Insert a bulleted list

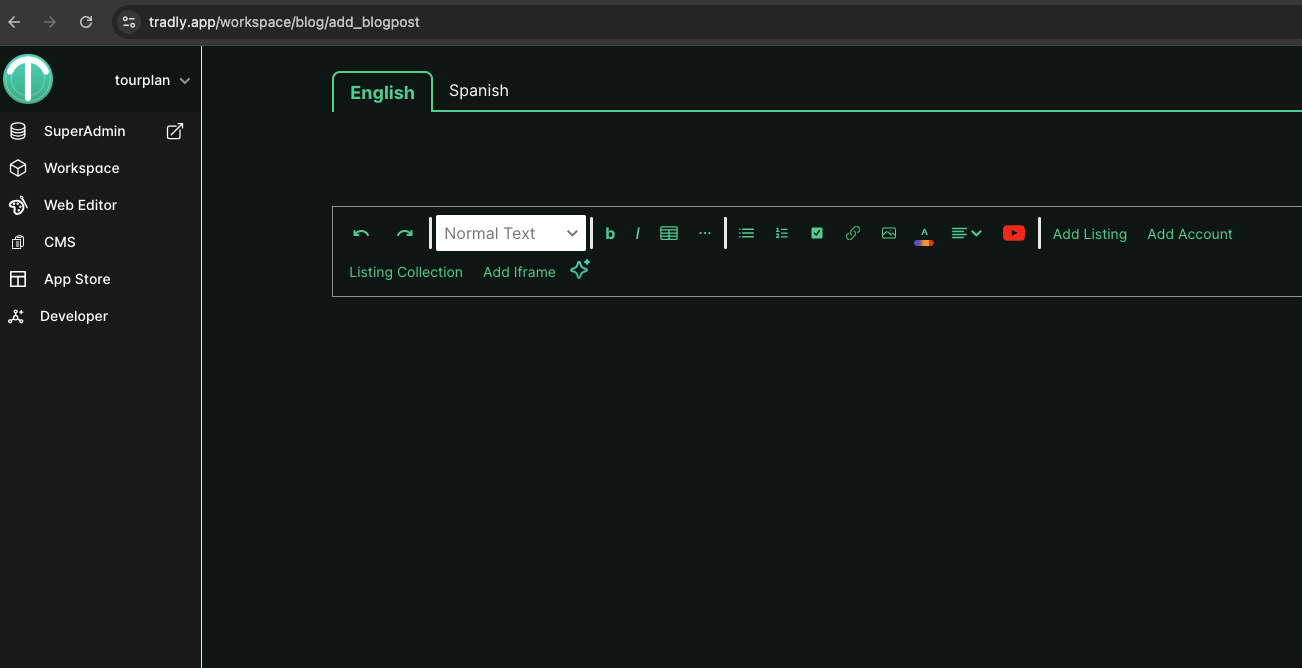coord(746,233)
